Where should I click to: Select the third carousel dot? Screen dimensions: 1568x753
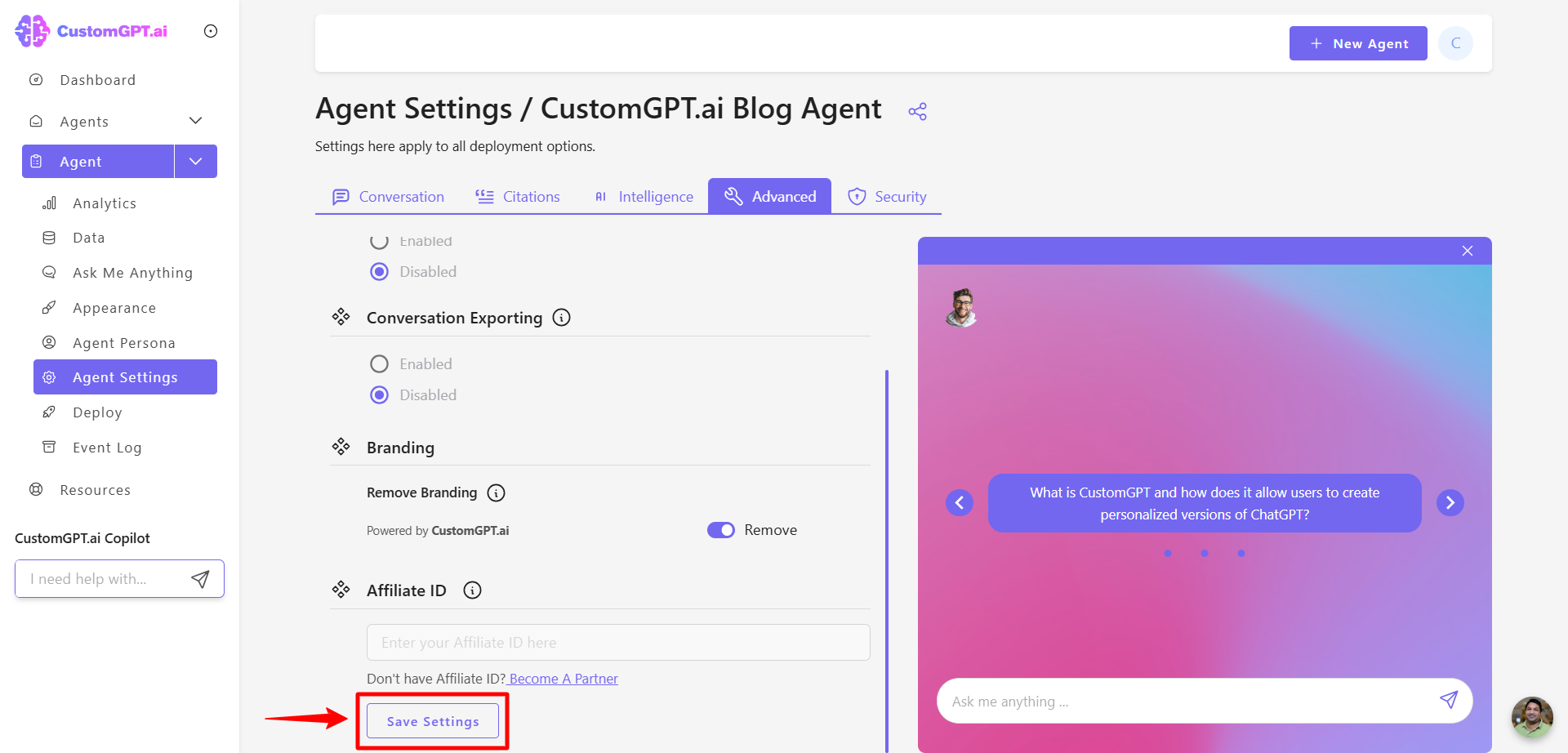(1241, 554)
